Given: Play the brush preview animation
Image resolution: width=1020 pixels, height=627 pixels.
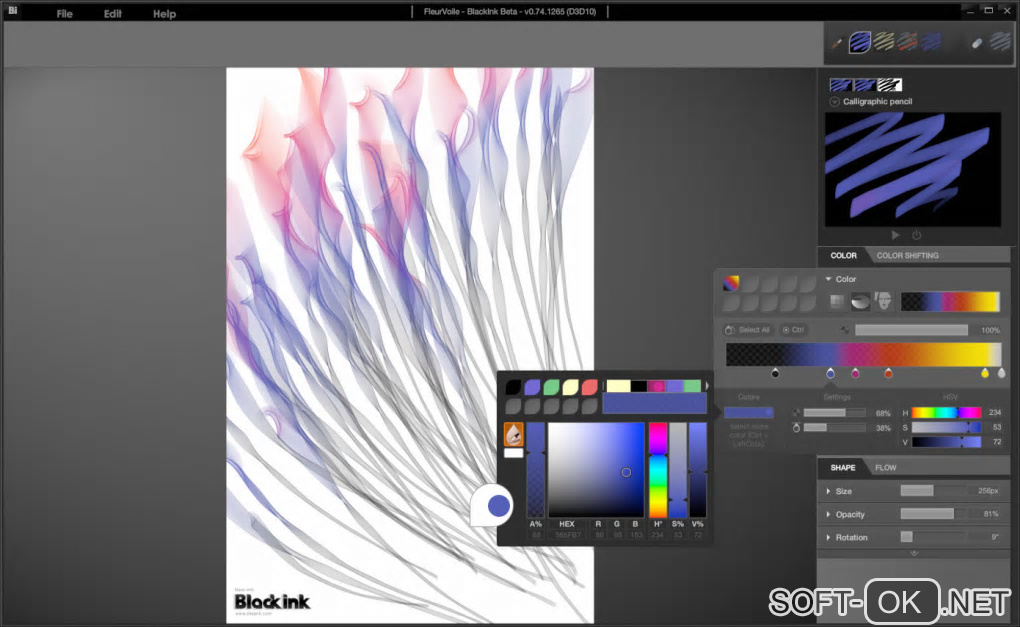Looking at the screenshot, I should pos(896,235).
